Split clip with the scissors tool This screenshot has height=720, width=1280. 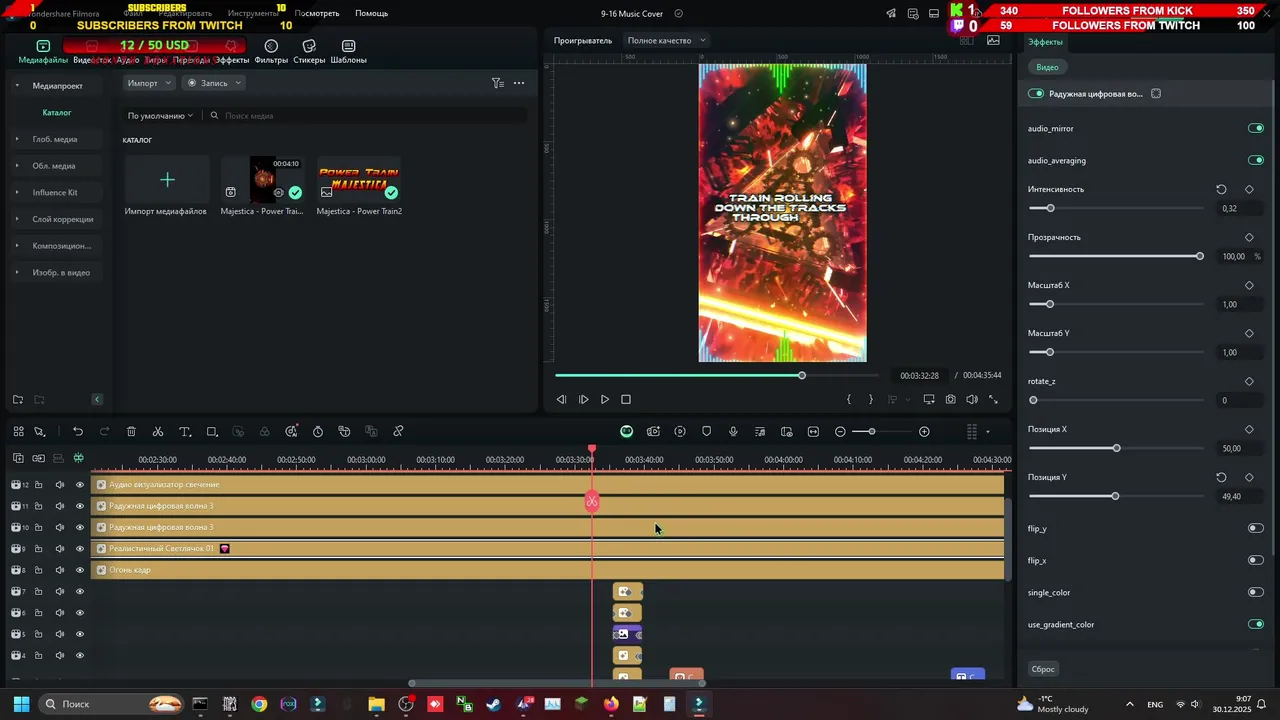(158, 432)
